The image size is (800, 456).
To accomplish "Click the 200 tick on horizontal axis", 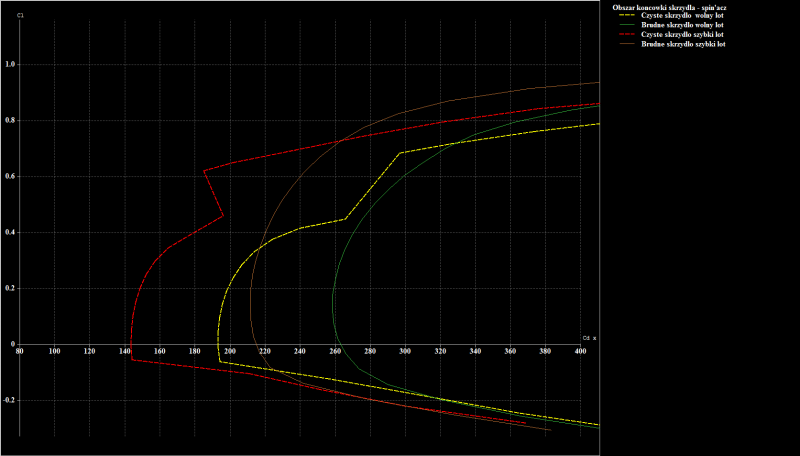I will tap(230, 351).
